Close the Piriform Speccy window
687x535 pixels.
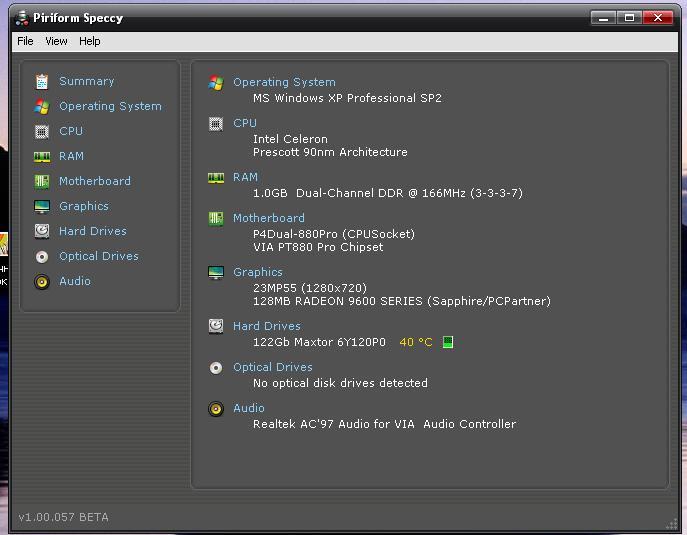click(658, 18)
